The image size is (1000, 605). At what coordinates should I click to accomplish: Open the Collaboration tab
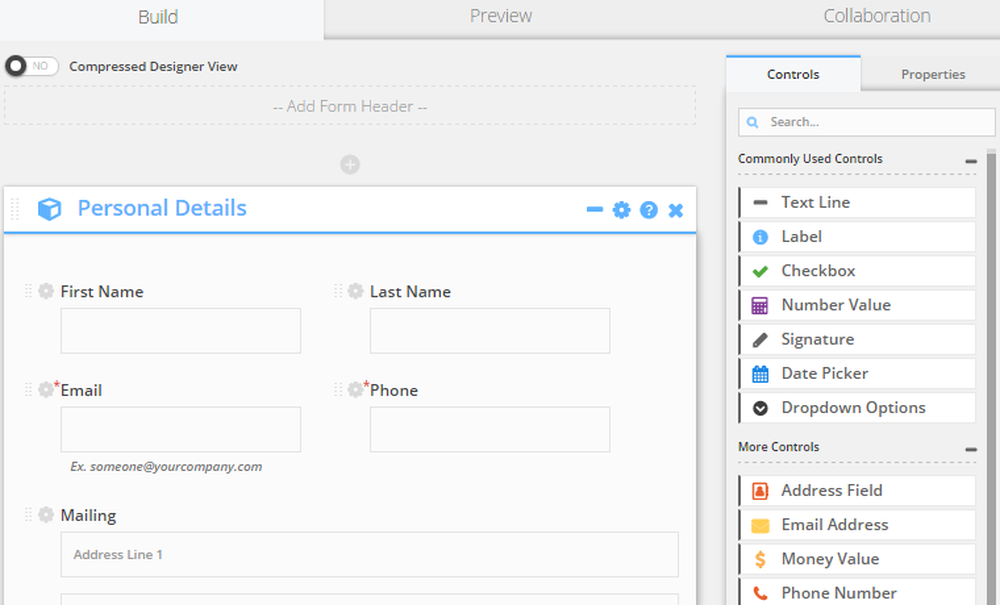[876, 16]
